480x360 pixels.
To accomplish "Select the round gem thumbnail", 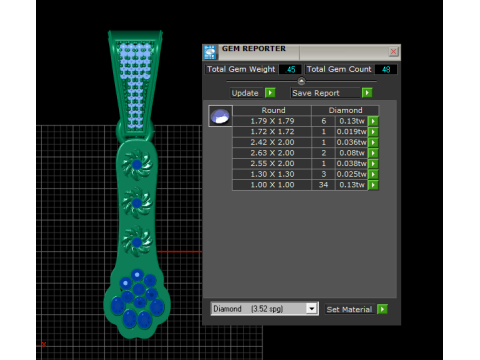I will tap(220, 116).
